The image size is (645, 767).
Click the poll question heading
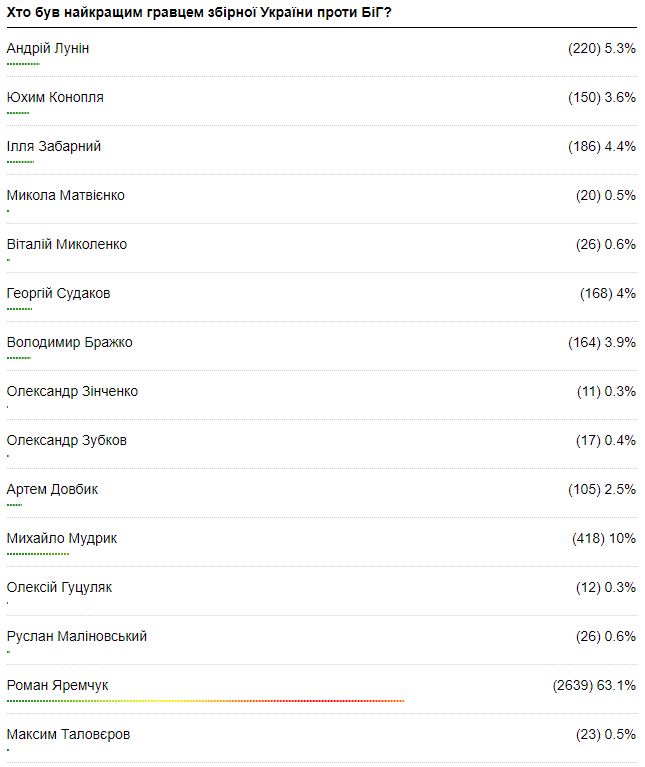point(198,12)
